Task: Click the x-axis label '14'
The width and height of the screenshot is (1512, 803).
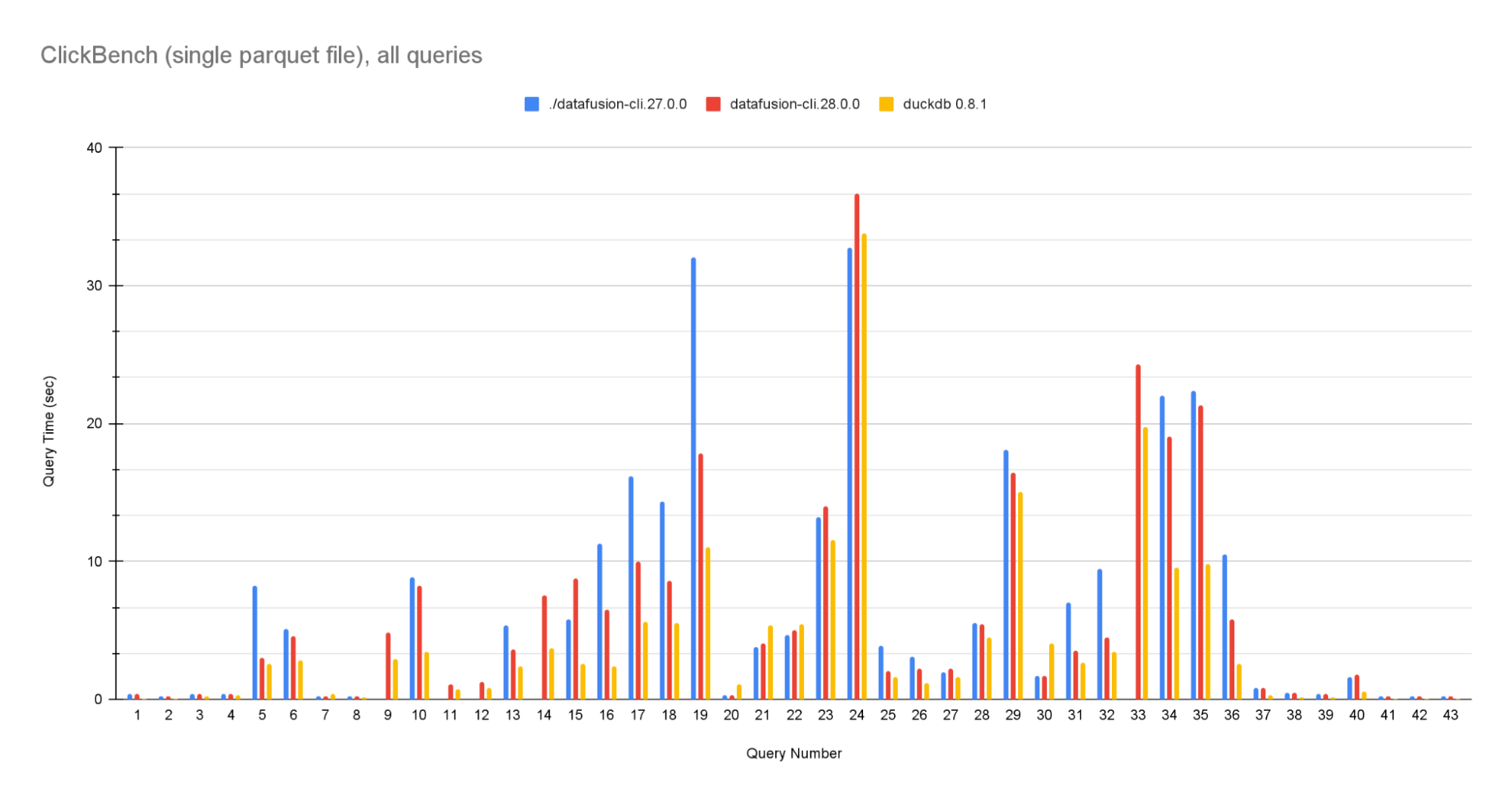Action: click(545, 715)
